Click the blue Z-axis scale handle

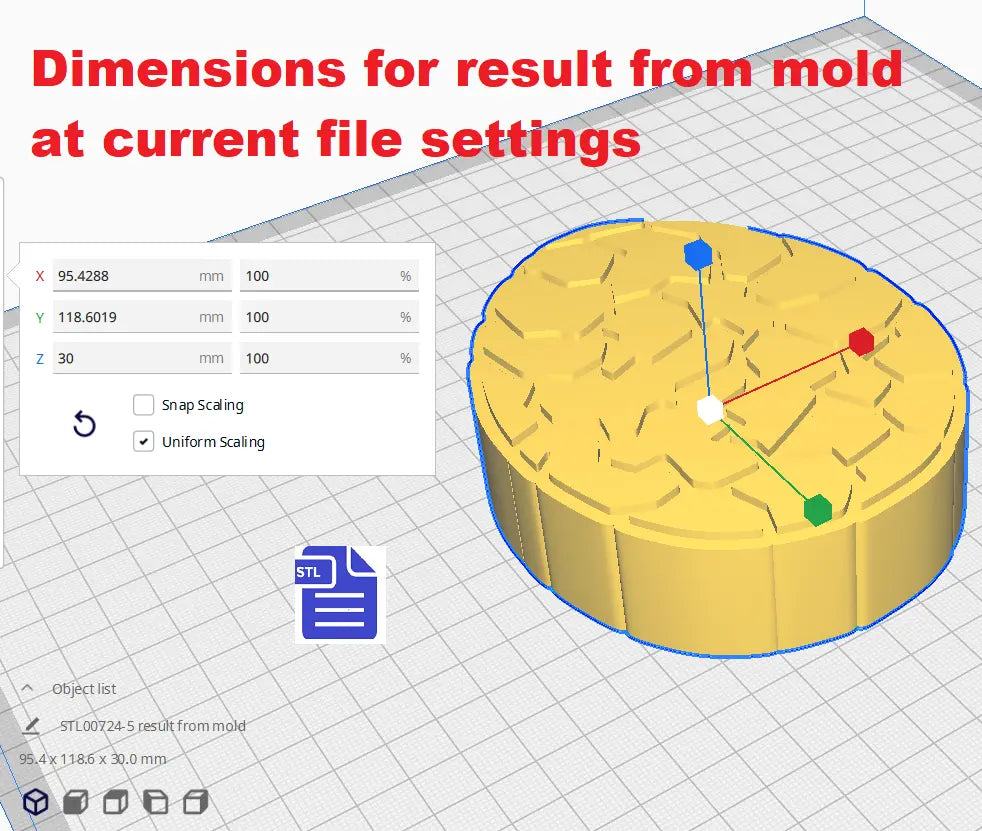click(x=697, y=255)
